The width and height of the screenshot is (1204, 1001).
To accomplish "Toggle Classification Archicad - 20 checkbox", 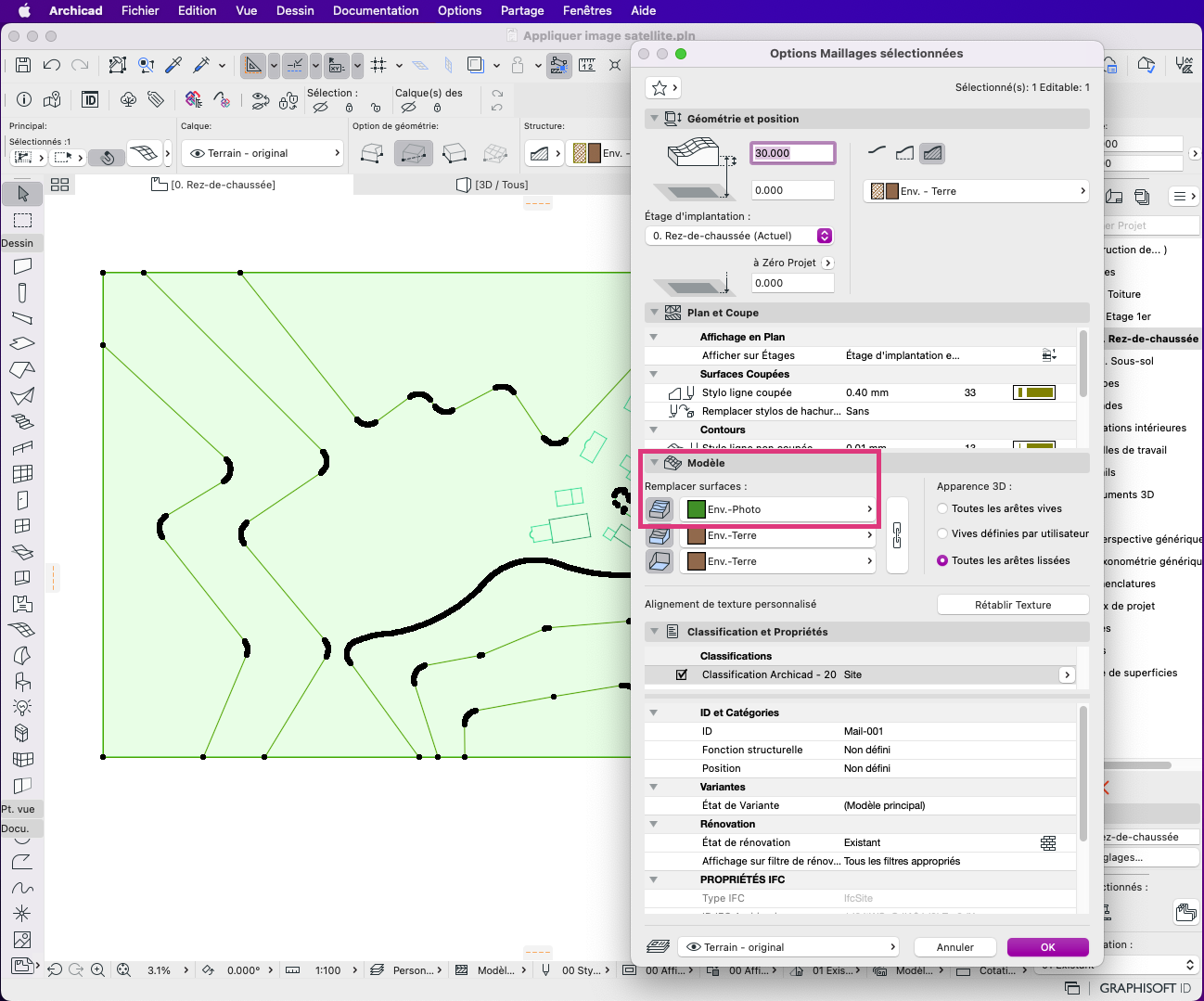I will [682, 674].
